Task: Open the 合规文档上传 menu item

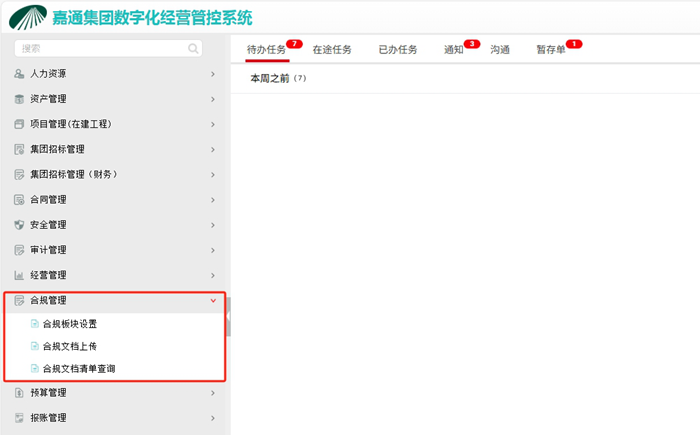Action: pos(69,346)
